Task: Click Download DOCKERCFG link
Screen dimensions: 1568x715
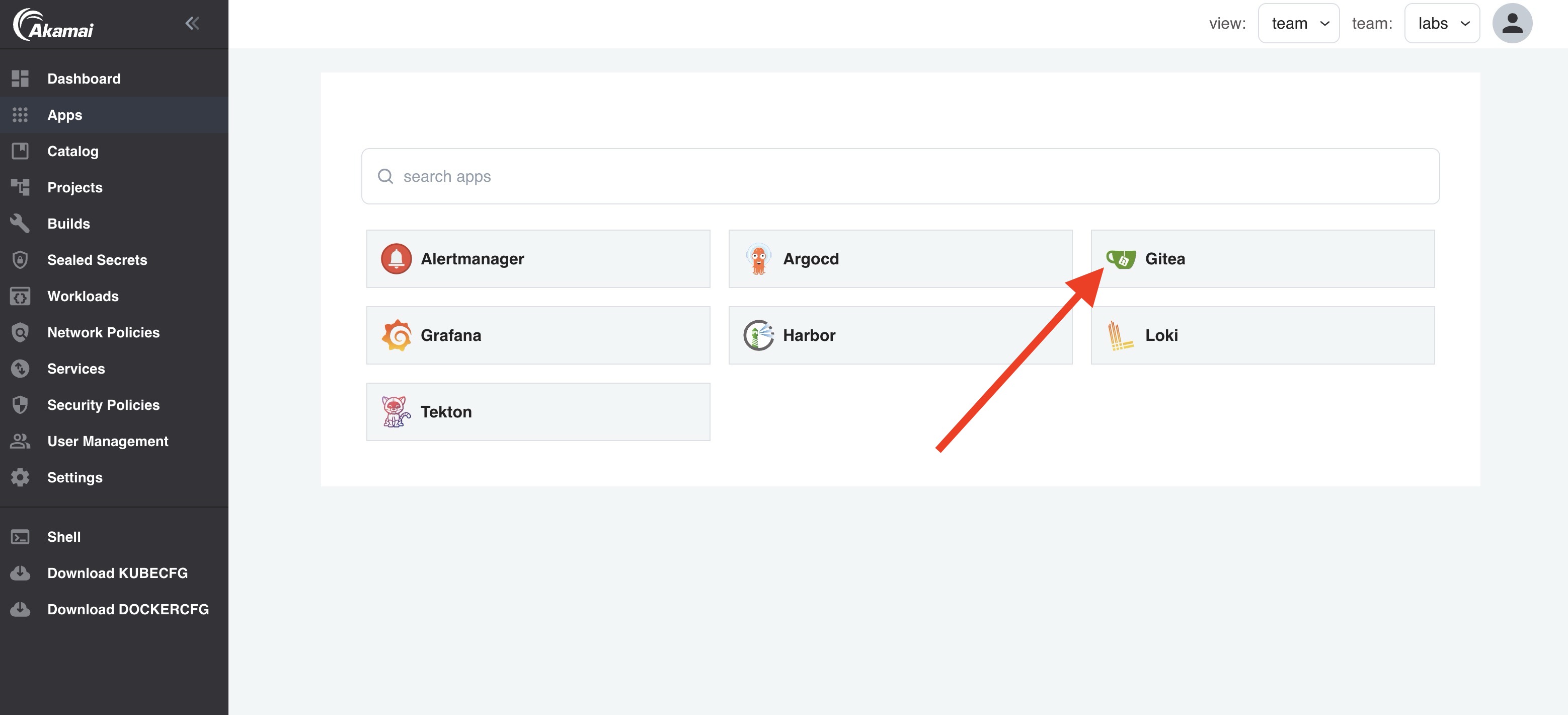Action: [114, 609]
